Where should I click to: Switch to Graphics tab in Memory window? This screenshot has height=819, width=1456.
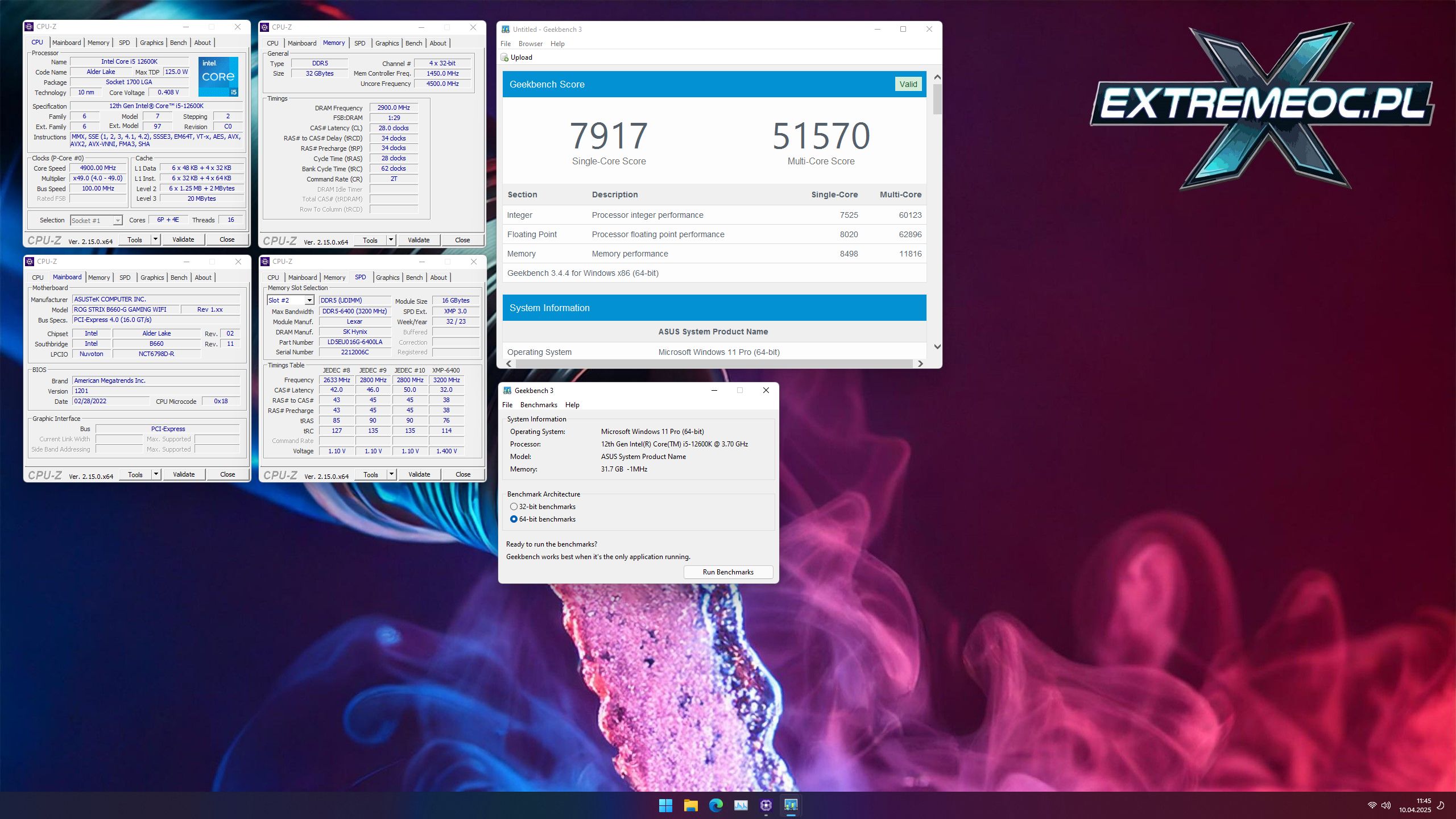click(x=387, y=43)
